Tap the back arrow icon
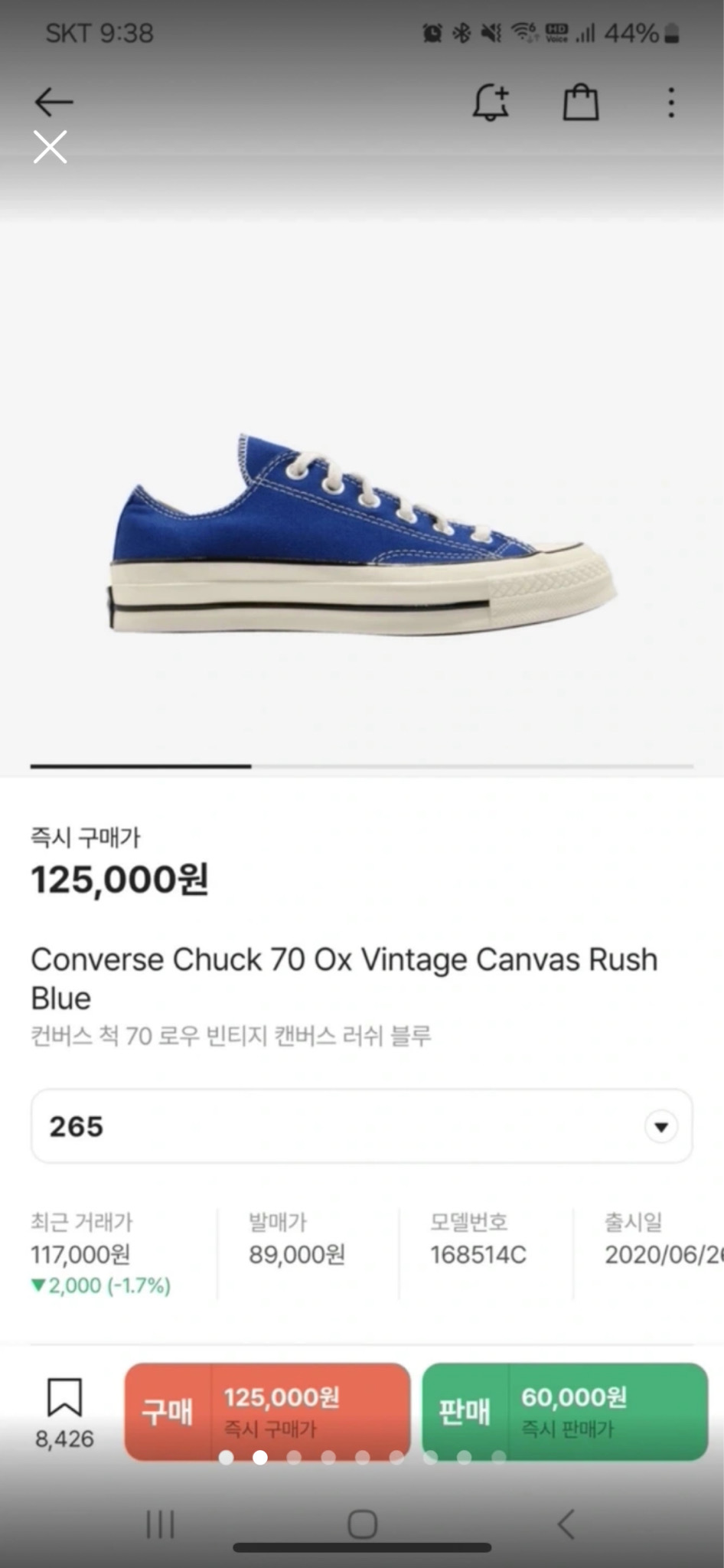Image resolution: width=724 pixels, height=1568 pixels. pos(54,102)
